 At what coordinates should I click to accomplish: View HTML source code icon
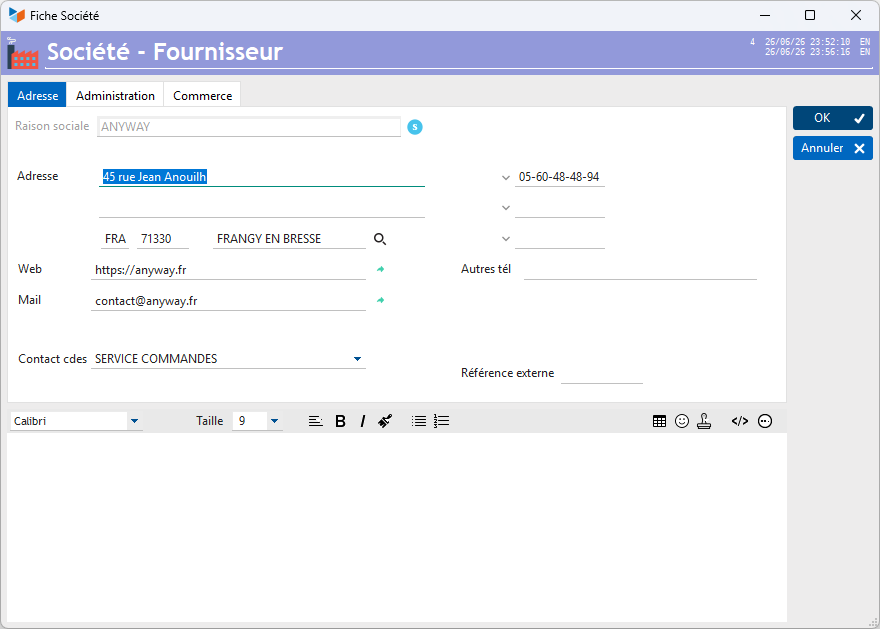click(x=740, y=421)
